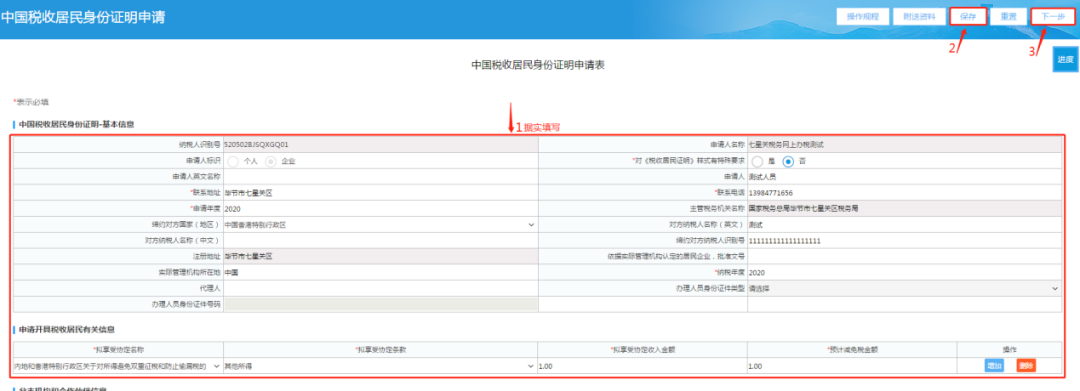Click the 操作规程 button
The height and width of the screenshot is (391, 1080).
point(862,17)
